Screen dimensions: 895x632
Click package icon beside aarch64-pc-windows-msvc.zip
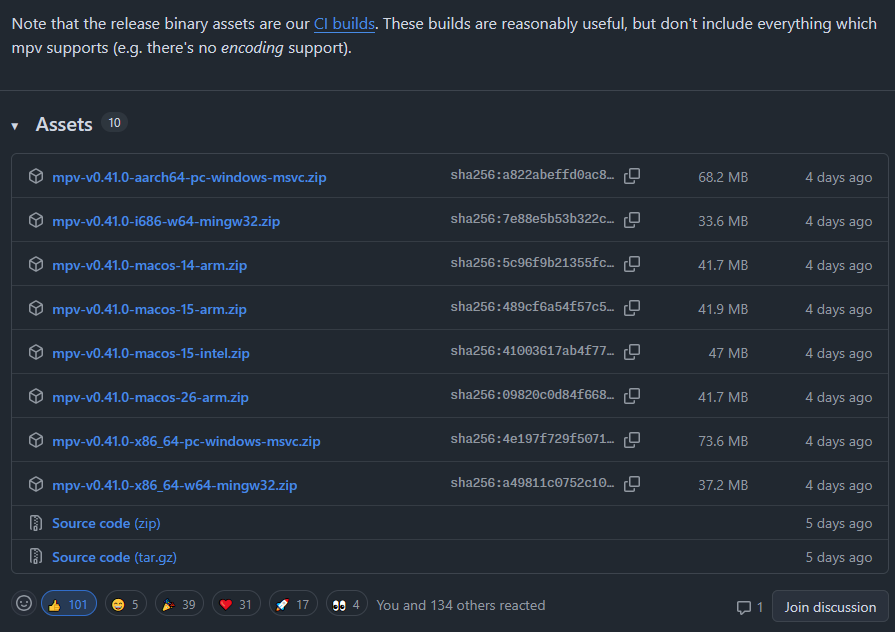36,176
